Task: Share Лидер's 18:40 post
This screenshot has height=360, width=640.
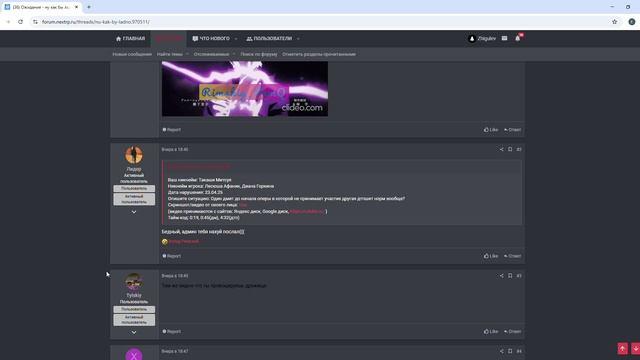Action: 502,149
